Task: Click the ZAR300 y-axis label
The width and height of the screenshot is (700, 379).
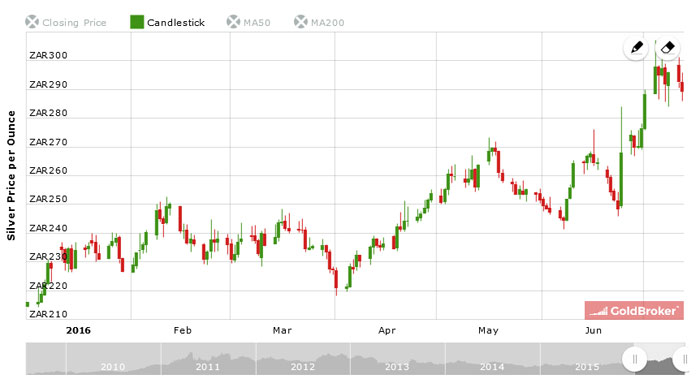Action: (x=48, y=56)
